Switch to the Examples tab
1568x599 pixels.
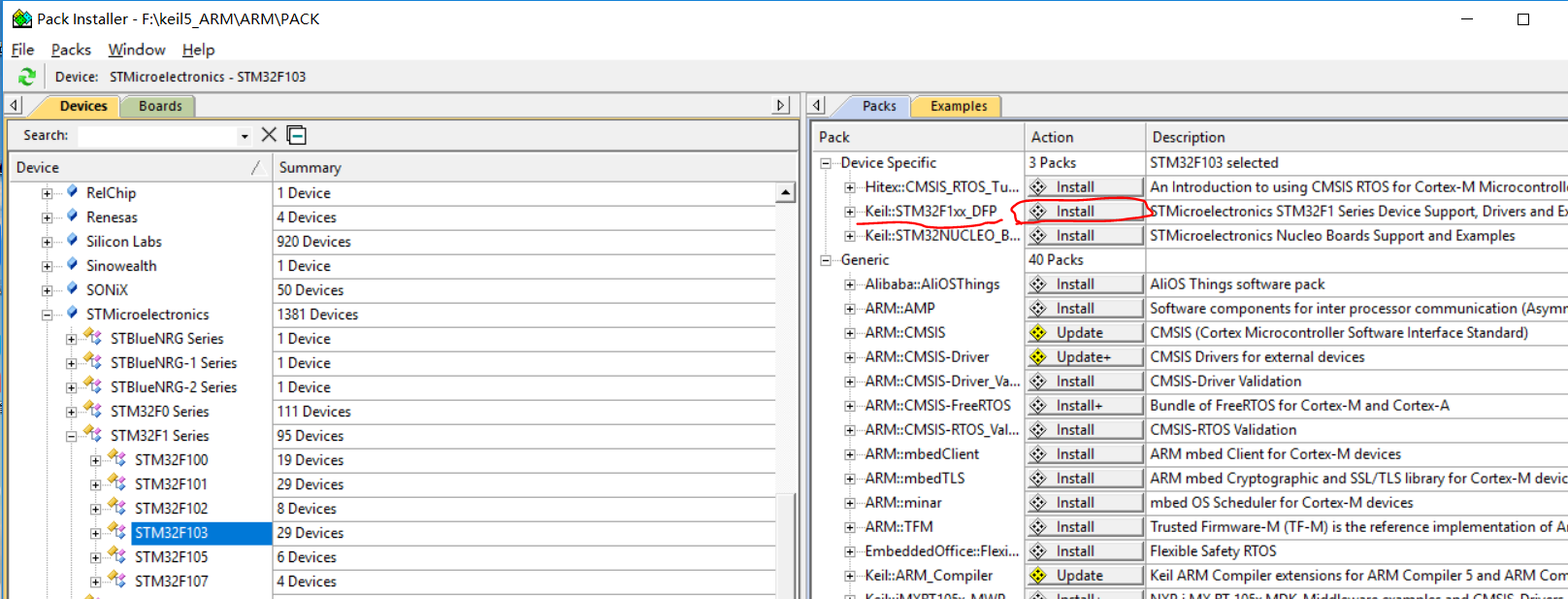[x=959, y=106]
